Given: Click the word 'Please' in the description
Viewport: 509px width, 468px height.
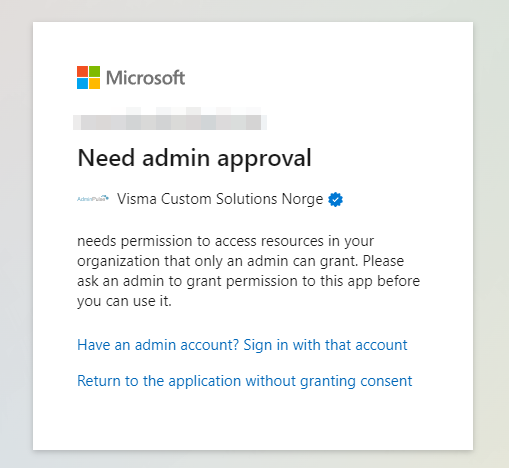Looking at the screenshot, I should [x=383, y=261].
